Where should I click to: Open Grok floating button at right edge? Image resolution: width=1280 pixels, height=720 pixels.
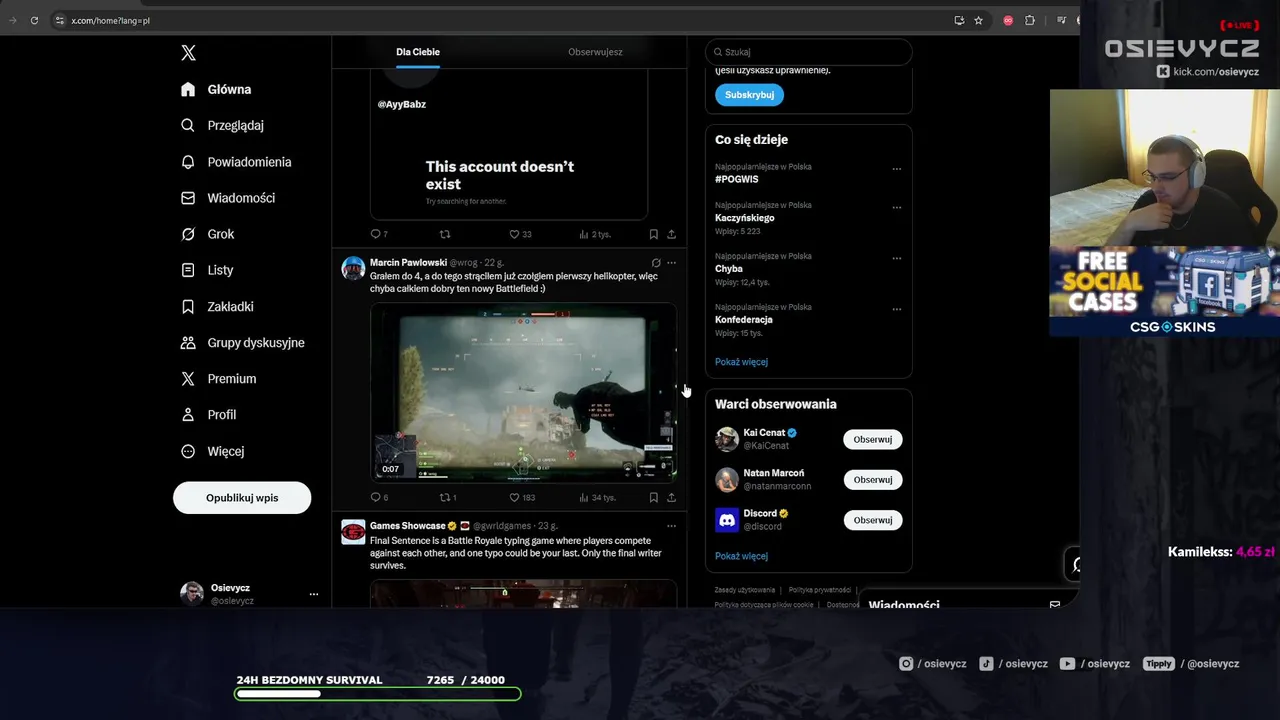coord(1074,565)
